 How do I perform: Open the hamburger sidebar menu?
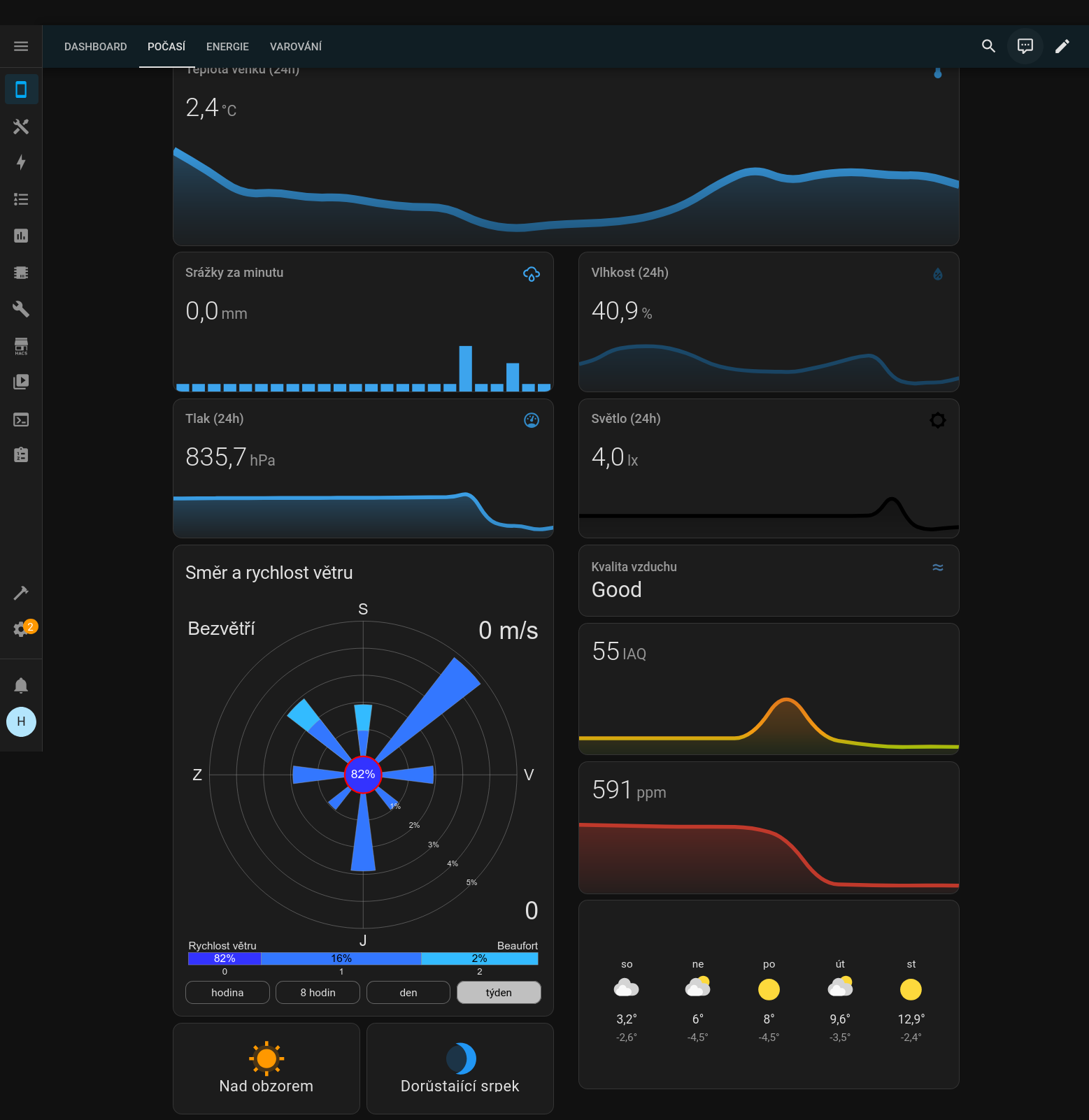pyautogui.click(x=21, y=46)
